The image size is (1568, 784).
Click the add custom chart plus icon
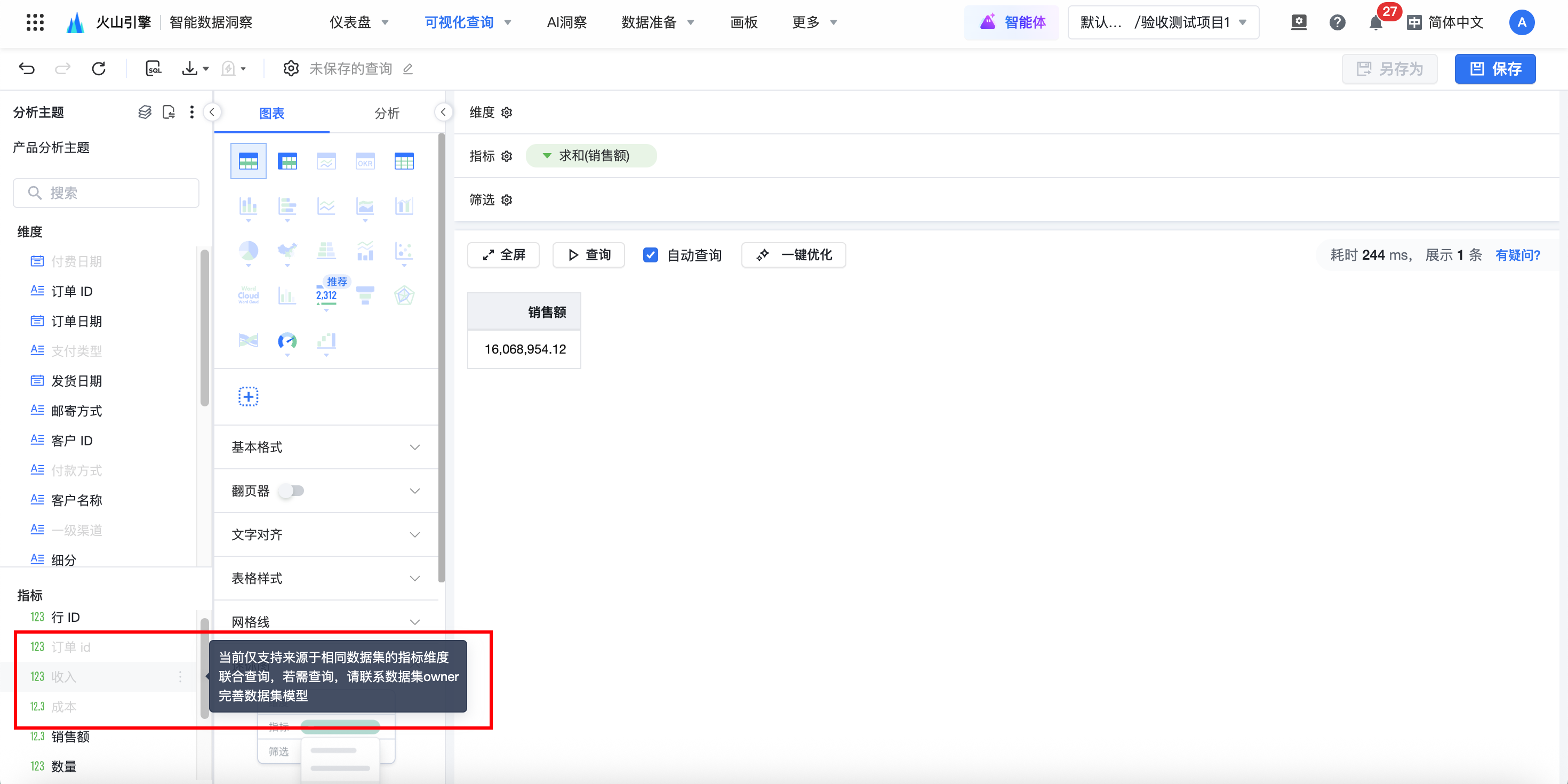tap(249, 397)
